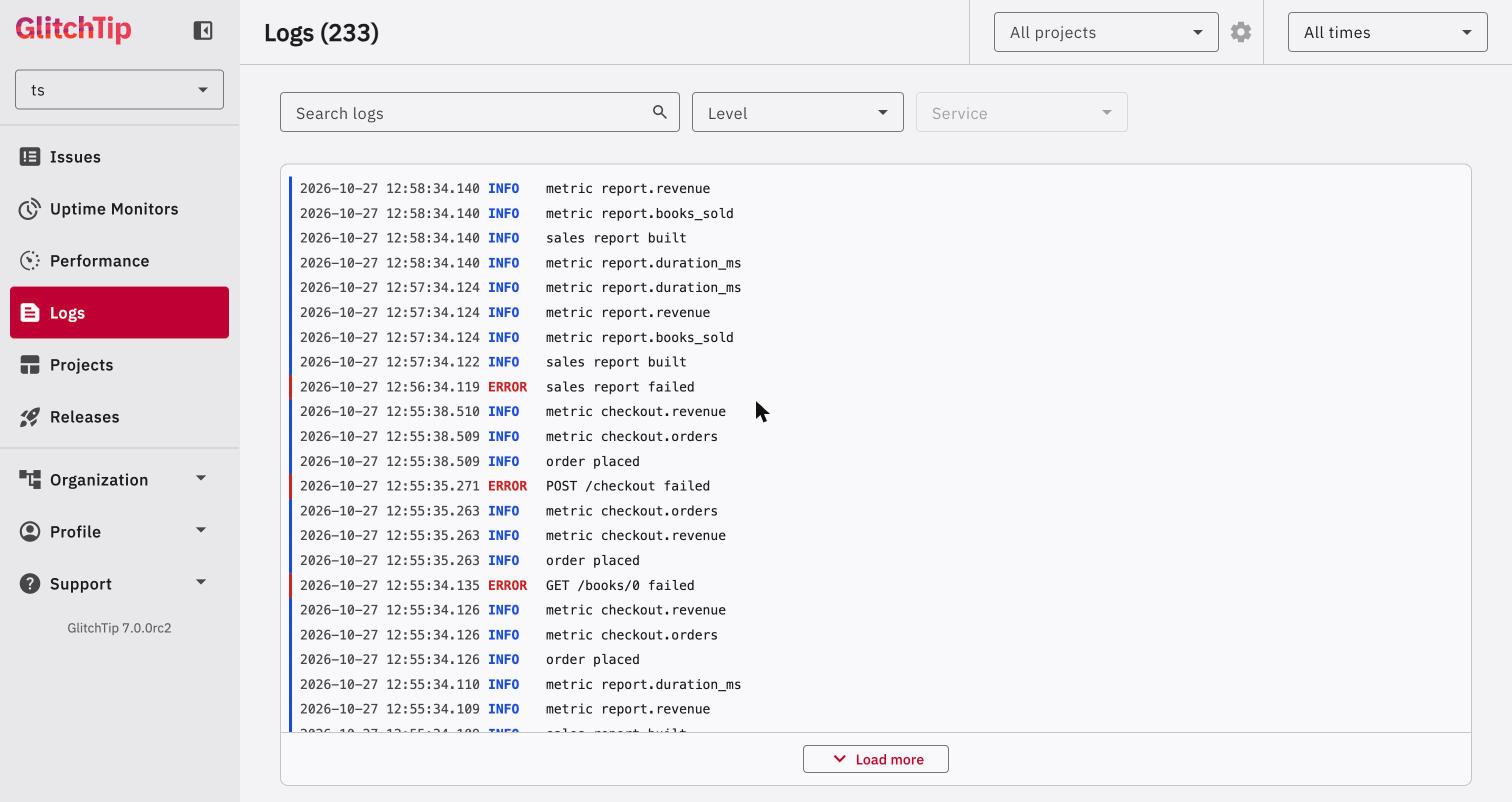1512x802 pixels.
Task: Click the Uptime Monitors icon
Action: (x=30, y=209)
